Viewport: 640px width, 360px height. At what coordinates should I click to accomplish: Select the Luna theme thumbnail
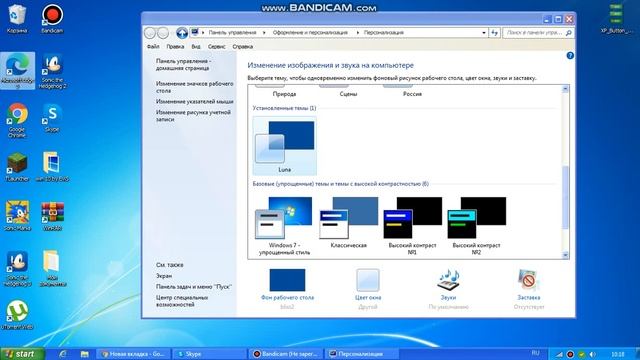[284, 146]
